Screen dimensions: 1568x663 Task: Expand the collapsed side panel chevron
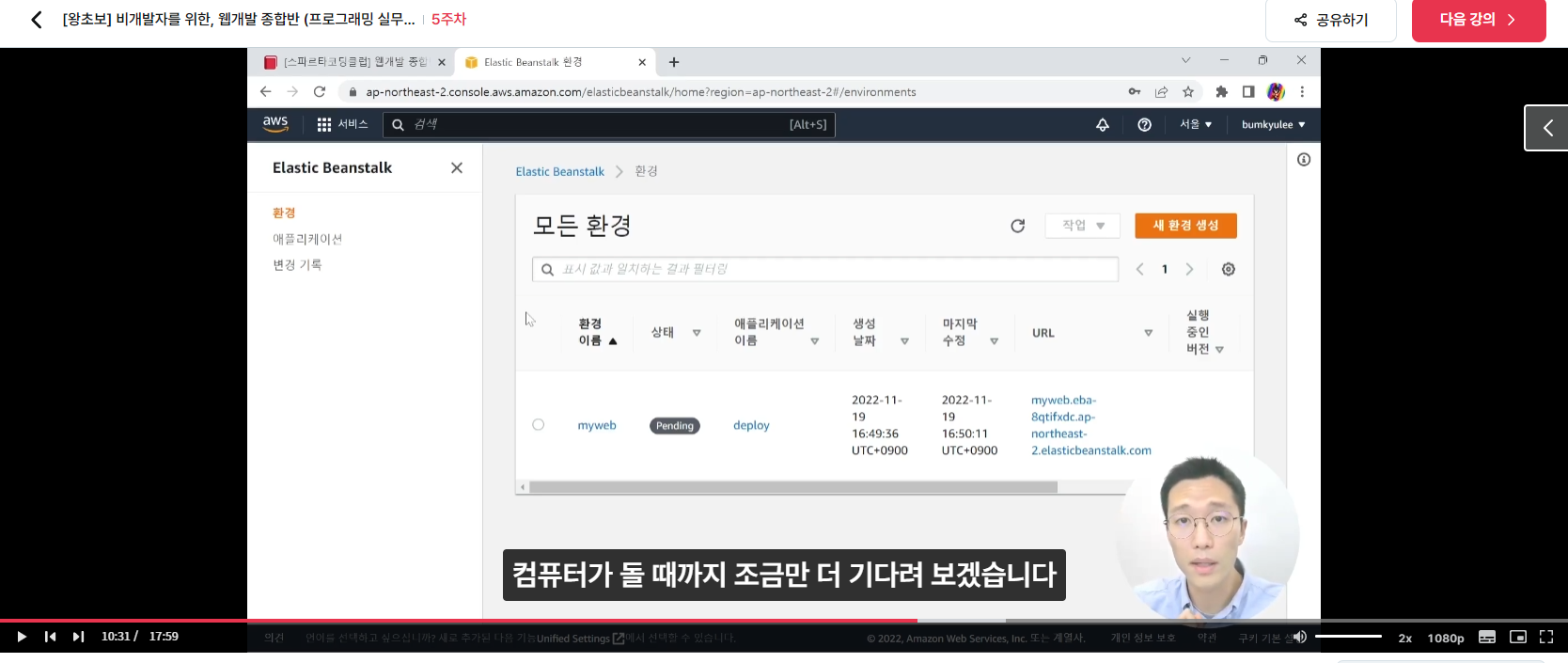pos(1547,128)
